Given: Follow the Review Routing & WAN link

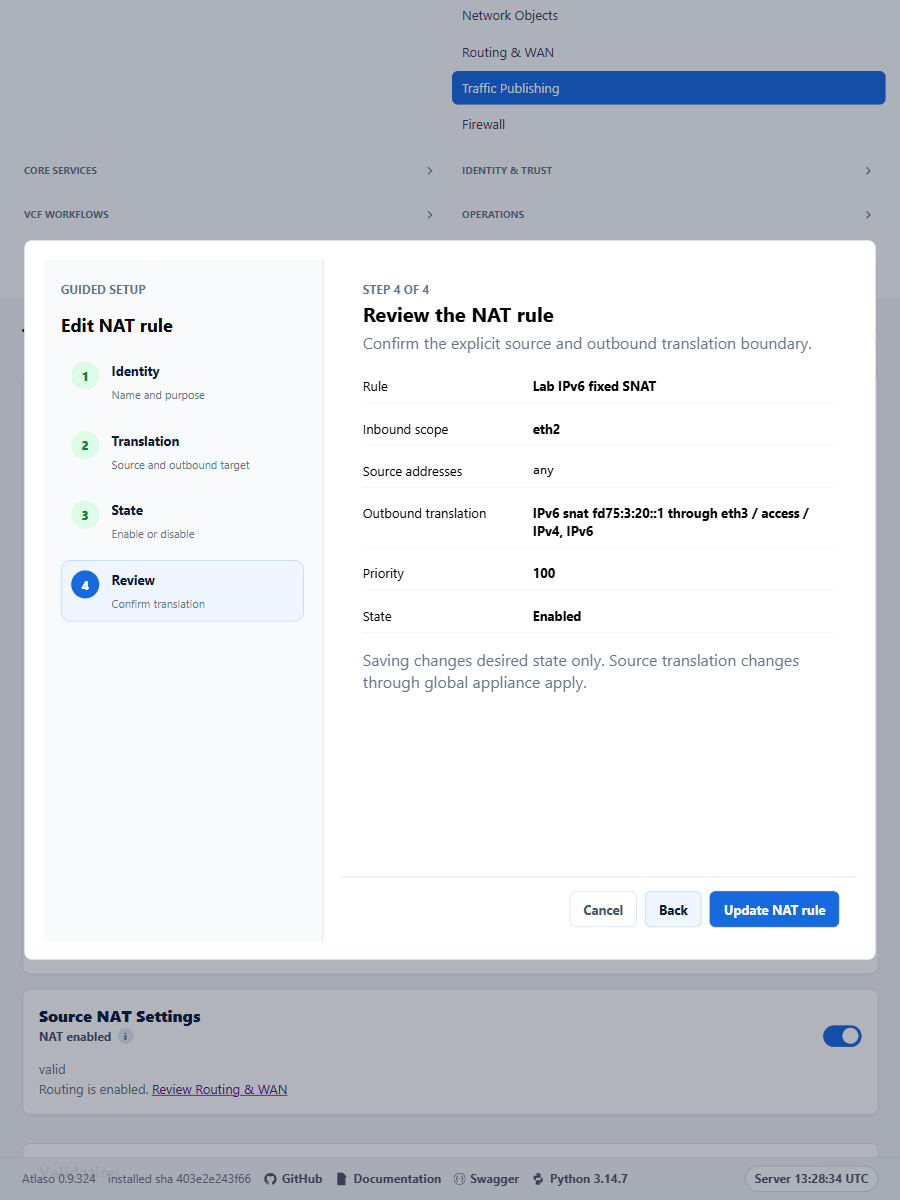Looking at the screenshot, I should pos(219,1089).
